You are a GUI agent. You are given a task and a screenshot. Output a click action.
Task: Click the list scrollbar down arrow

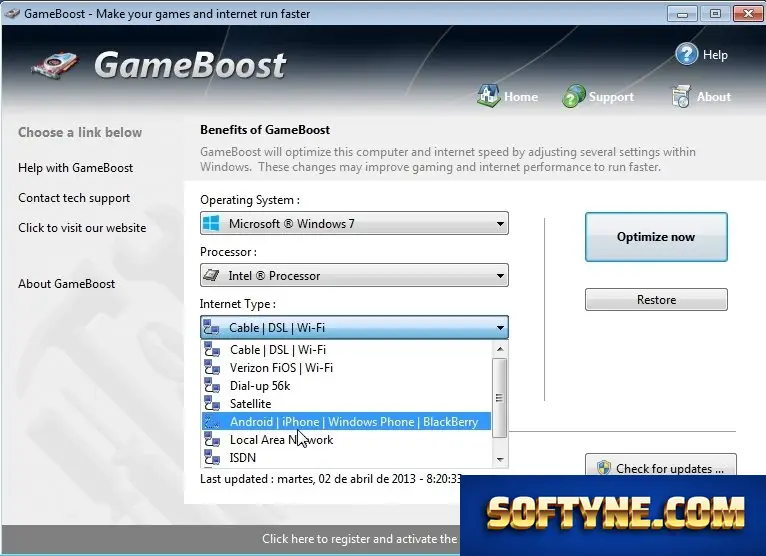pos(500,459)
